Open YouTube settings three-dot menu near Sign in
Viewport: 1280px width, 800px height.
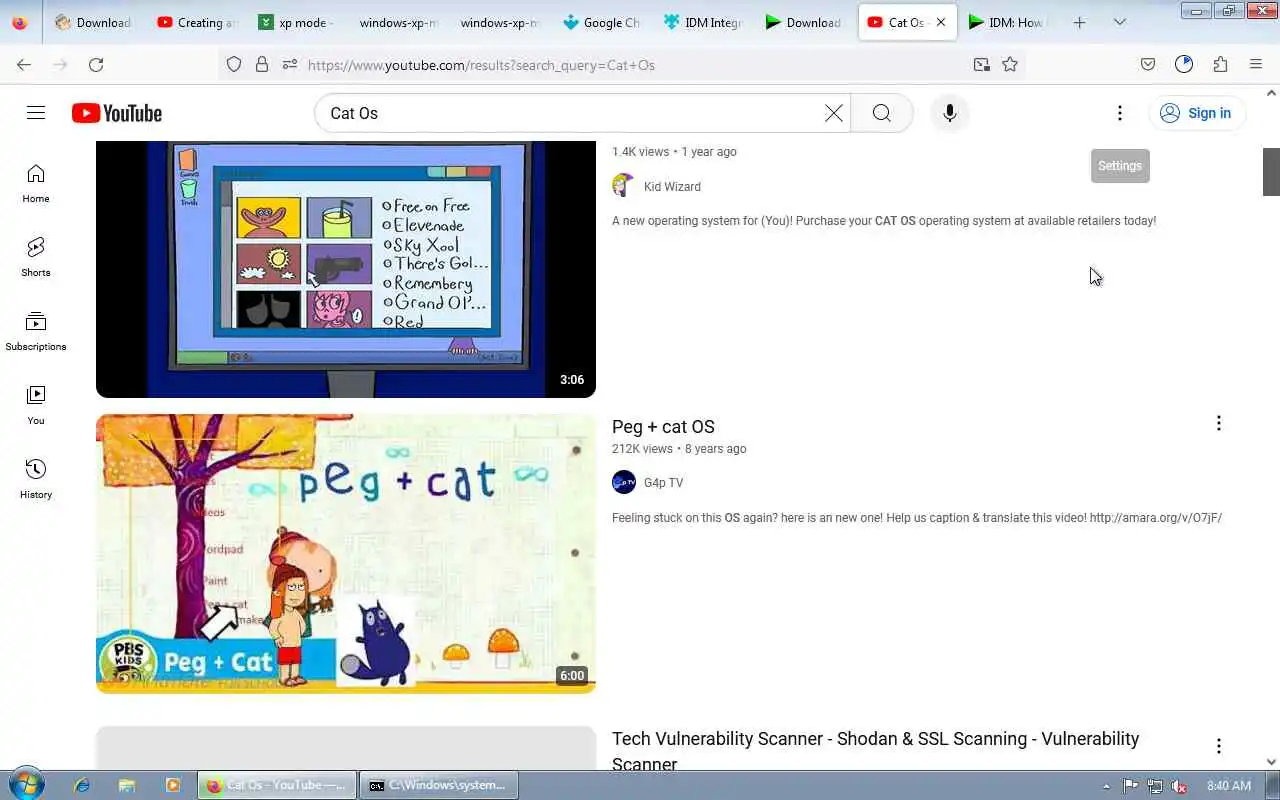[x=1120, y=113]
